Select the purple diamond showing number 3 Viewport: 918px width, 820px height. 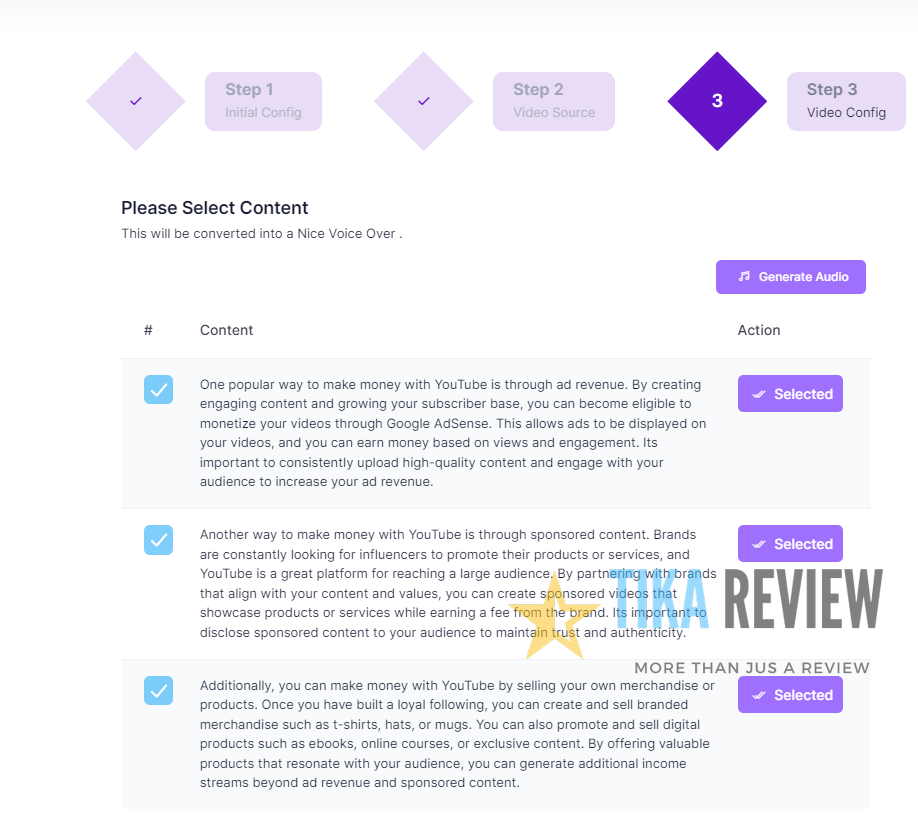(716, 101)
